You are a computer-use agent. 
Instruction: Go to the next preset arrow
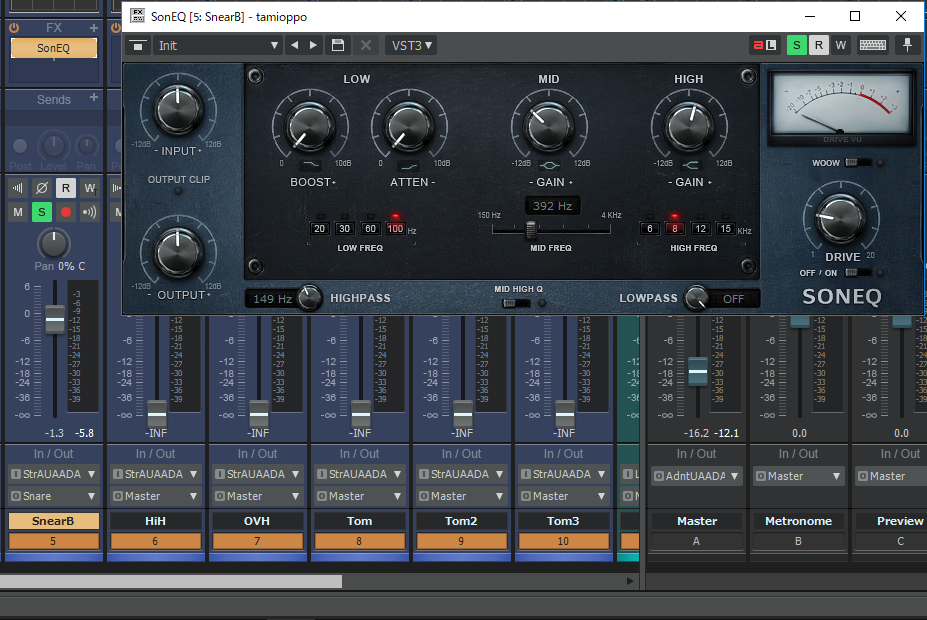(x=314, y=45)
